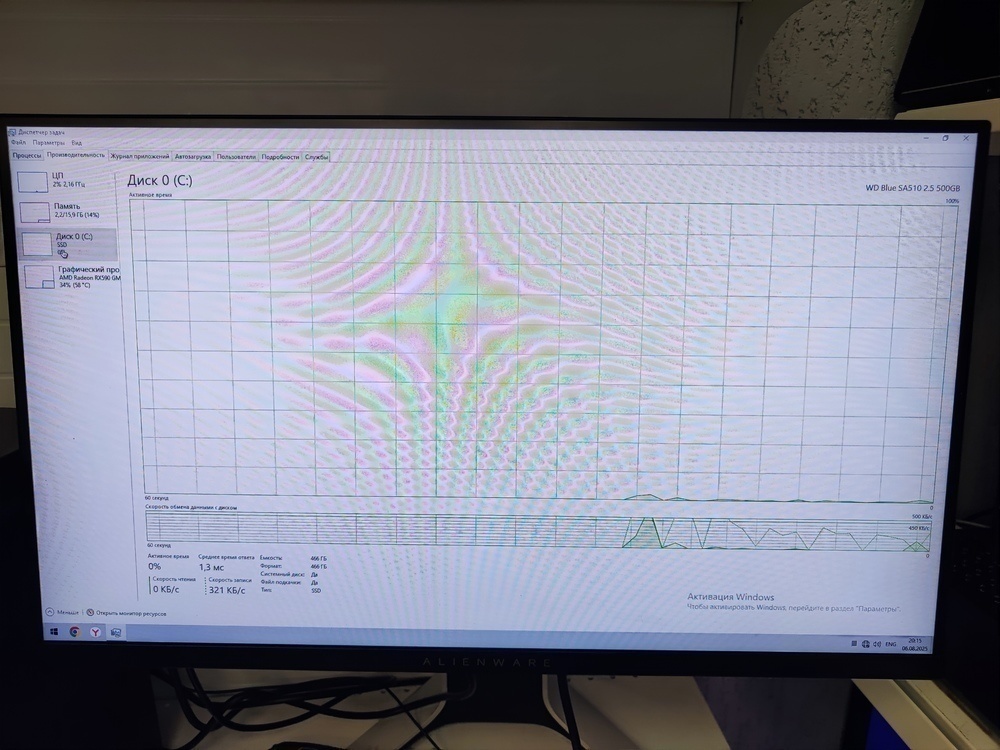This screenshot has height=750, width=1000.
Task: Switch to the Процессы tab
Action: [x=27, y=155]
